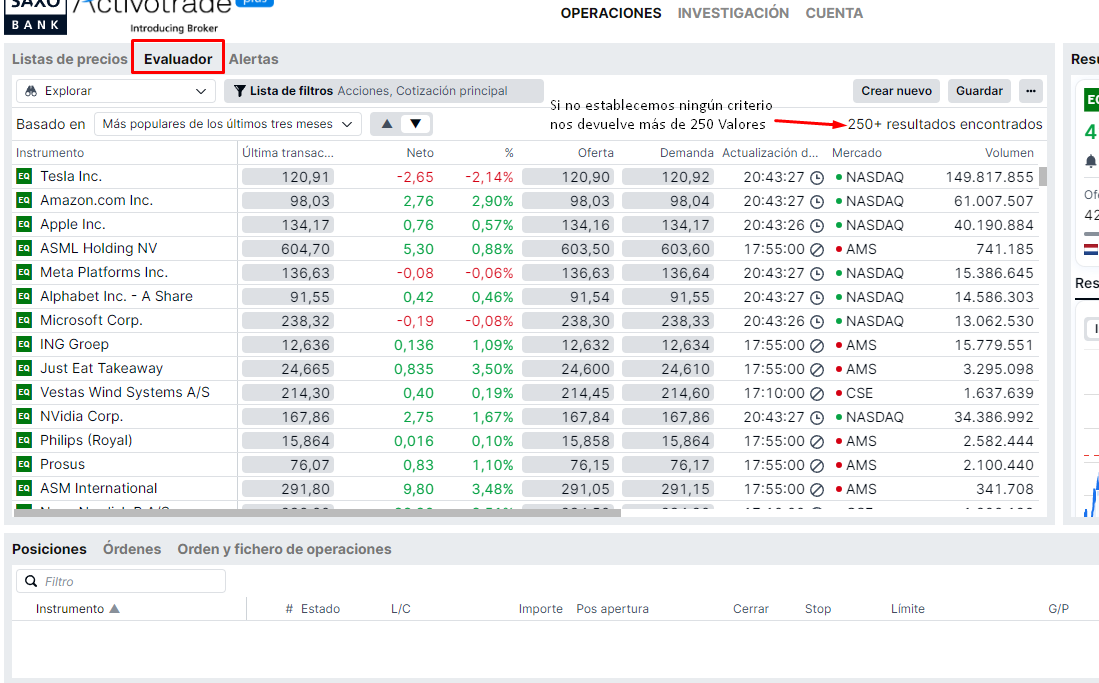1099x683 pixels.
Task: Click the Instrumento column header in screener
Action: tap(50, 153)
